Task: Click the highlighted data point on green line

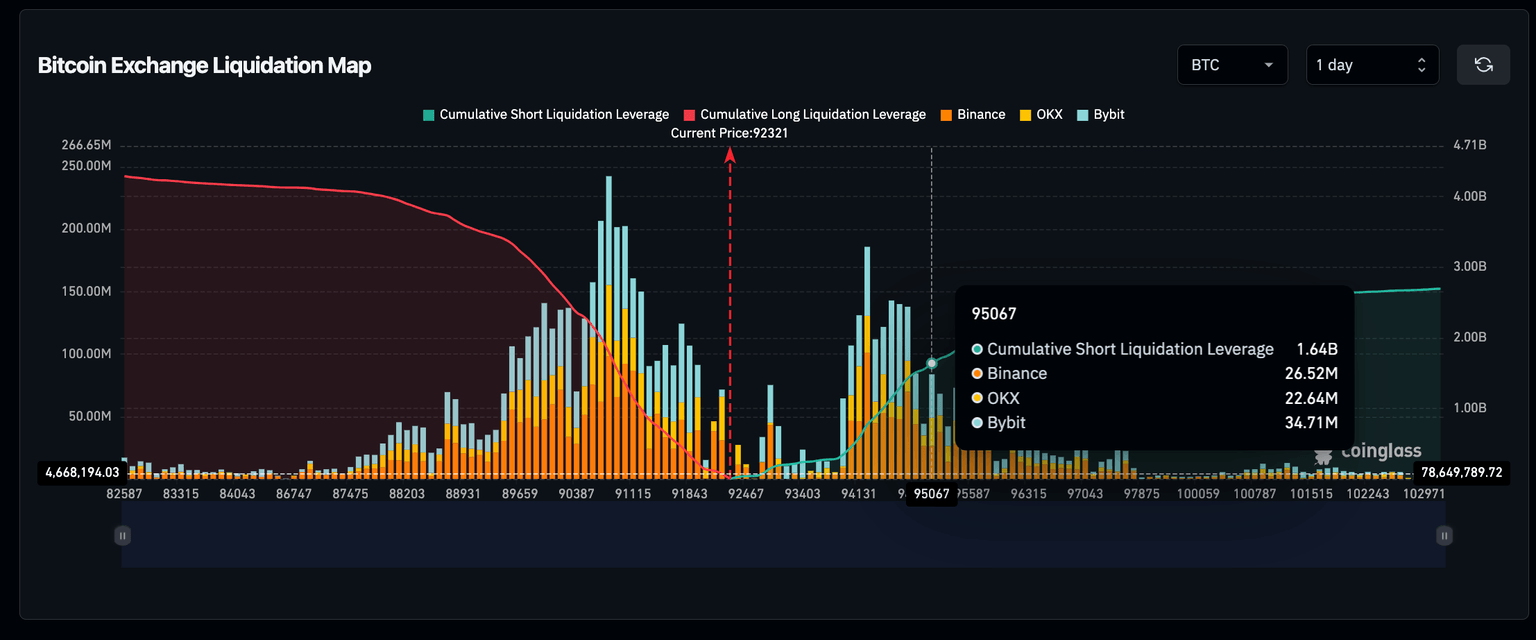Action: [932, 363]
